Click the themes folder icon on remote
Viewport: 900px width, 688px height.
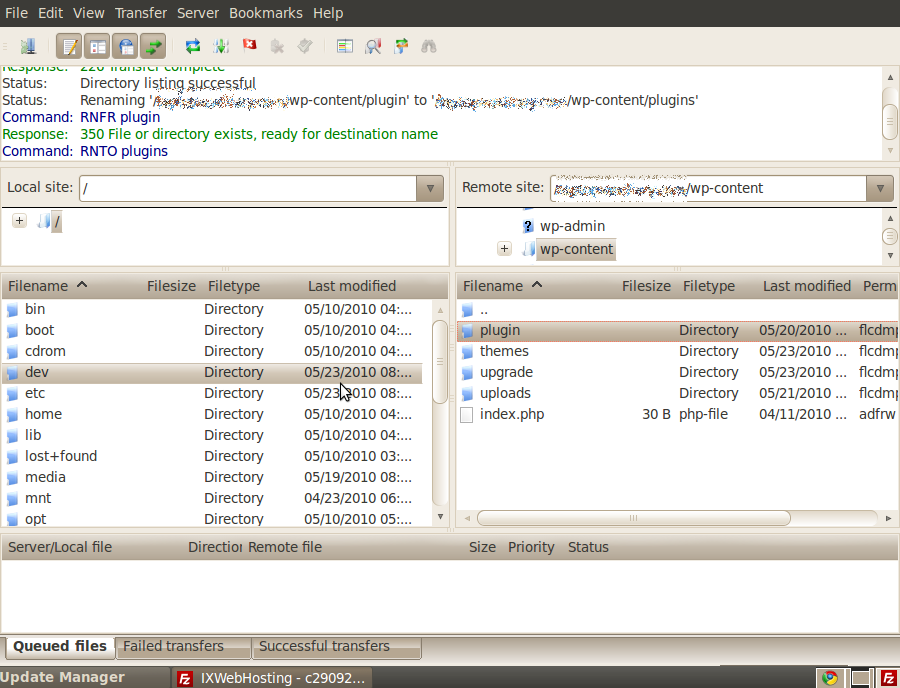[x=467, y=352]
